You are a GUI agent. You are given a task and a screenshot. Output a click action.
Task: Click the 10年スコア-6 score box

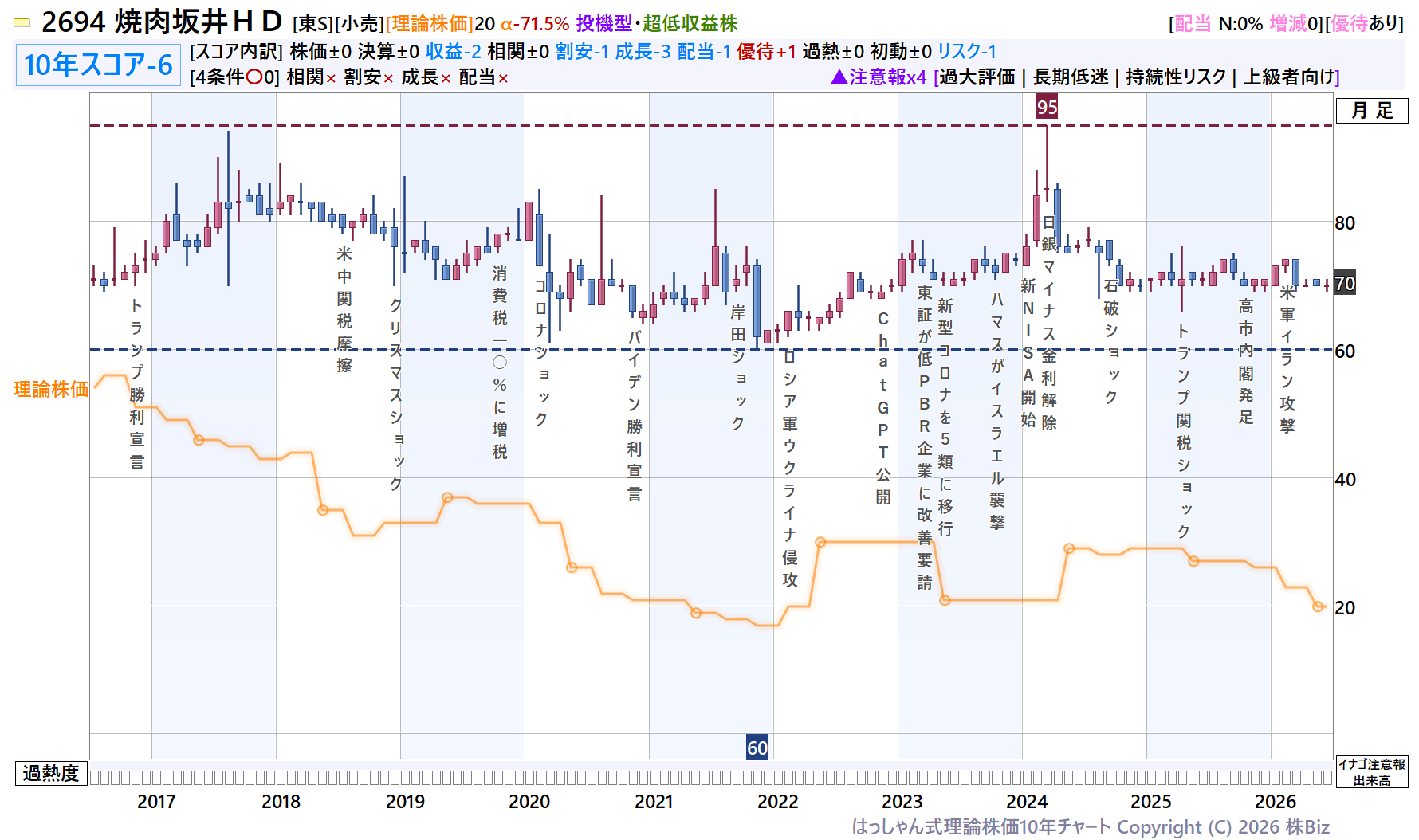pyautogui.click(x=98, y=65)
